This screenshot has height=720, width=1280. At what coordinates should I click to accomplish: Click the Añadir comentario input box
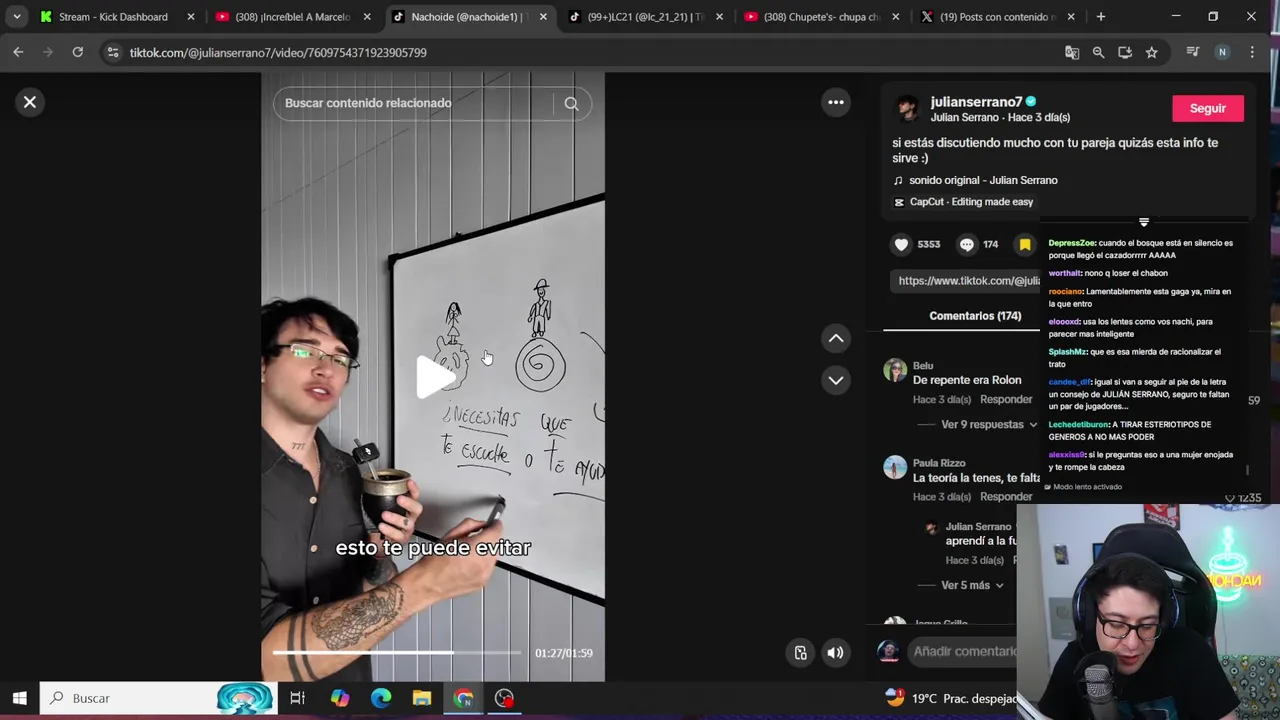(964, 652)
